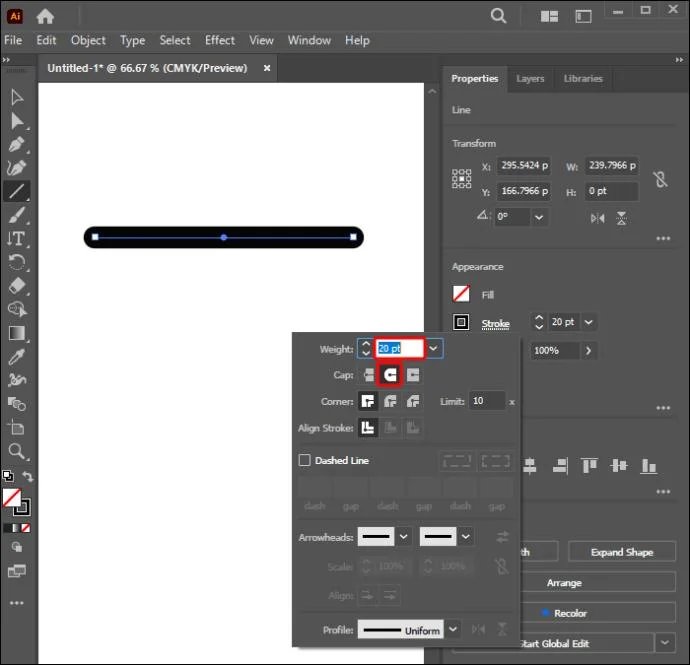
Task: Open Edit Toolbar three dots
Action: tap(17, 603)
